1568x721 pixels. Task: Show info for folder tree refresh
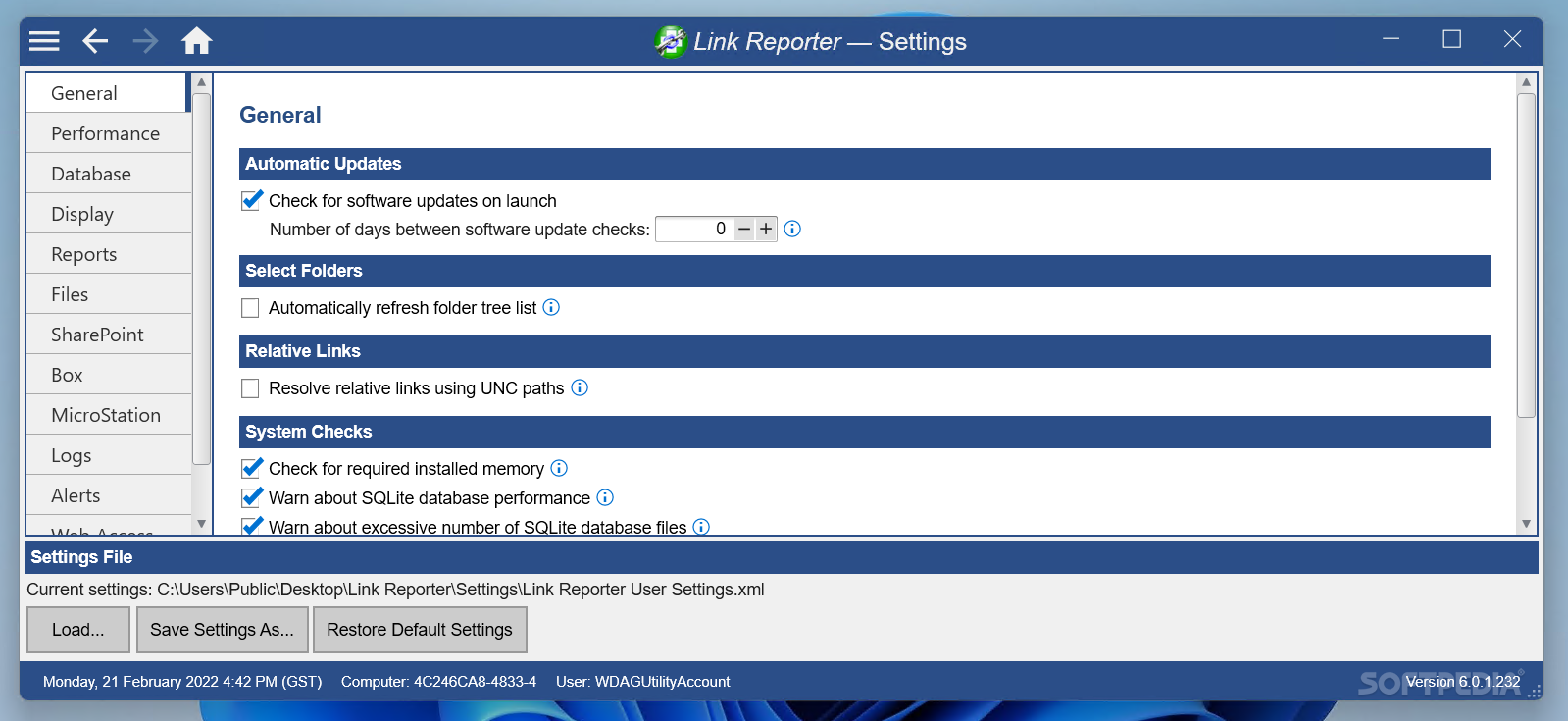tap(551, 307)
